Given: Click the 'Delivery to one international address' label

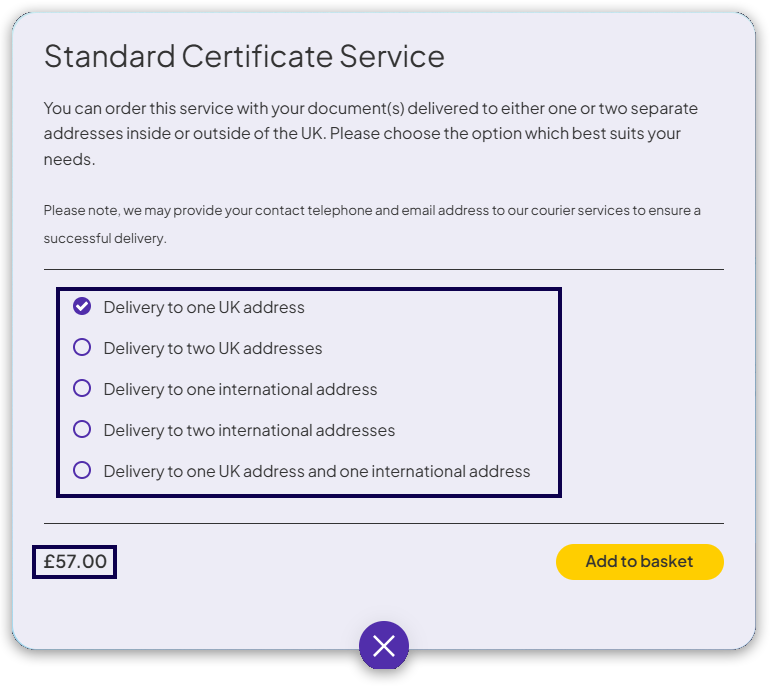Looking at the screenshot, I should pos(240,390).
